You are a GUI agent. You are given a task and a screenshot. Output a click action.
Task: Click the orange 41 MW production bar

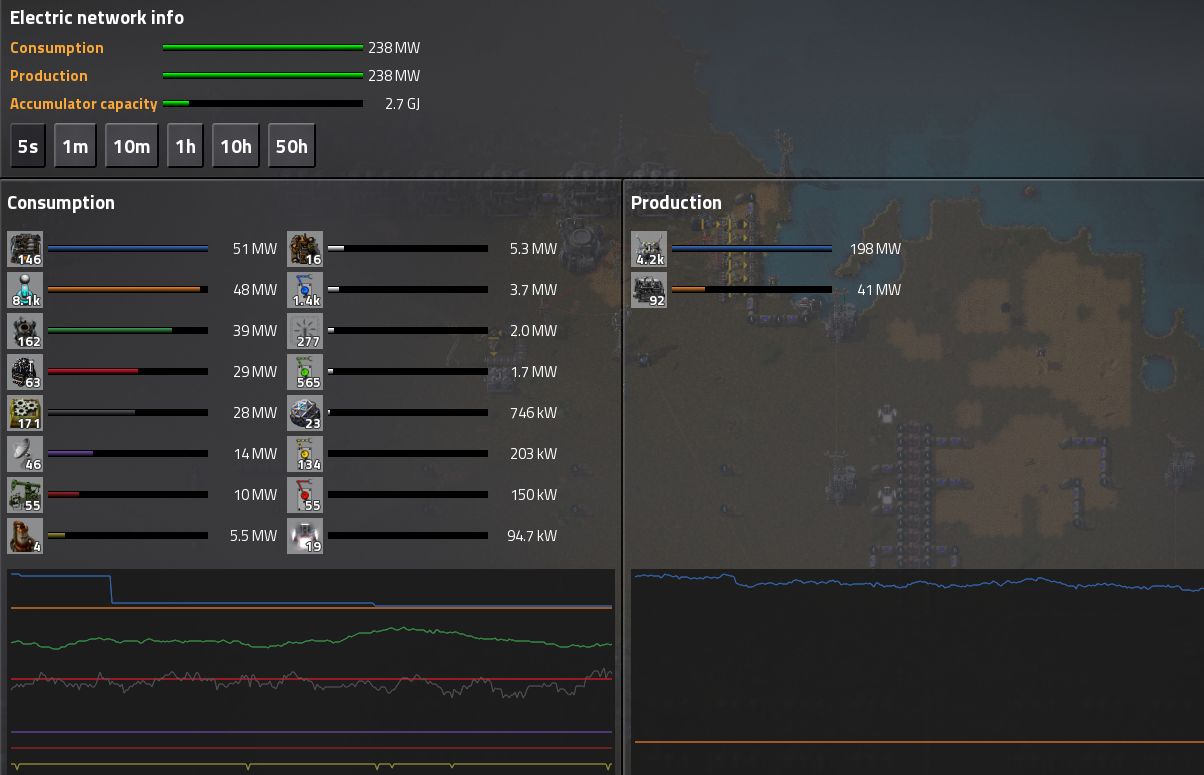click(x=752, y=290)
